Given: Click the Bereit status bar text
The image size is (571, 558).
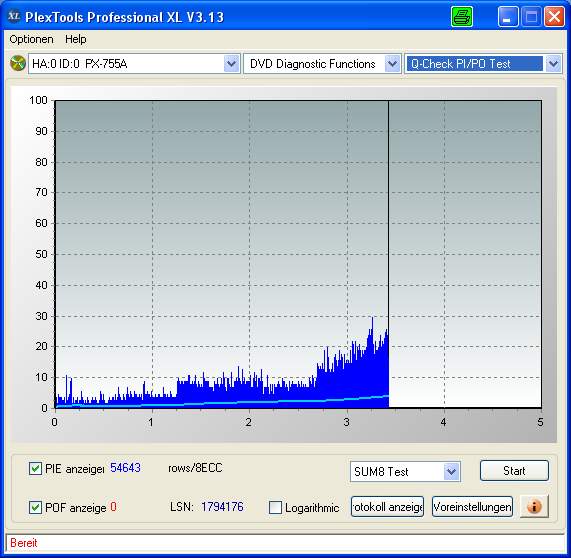Looking at the screenshot, I should coord(24,543).
